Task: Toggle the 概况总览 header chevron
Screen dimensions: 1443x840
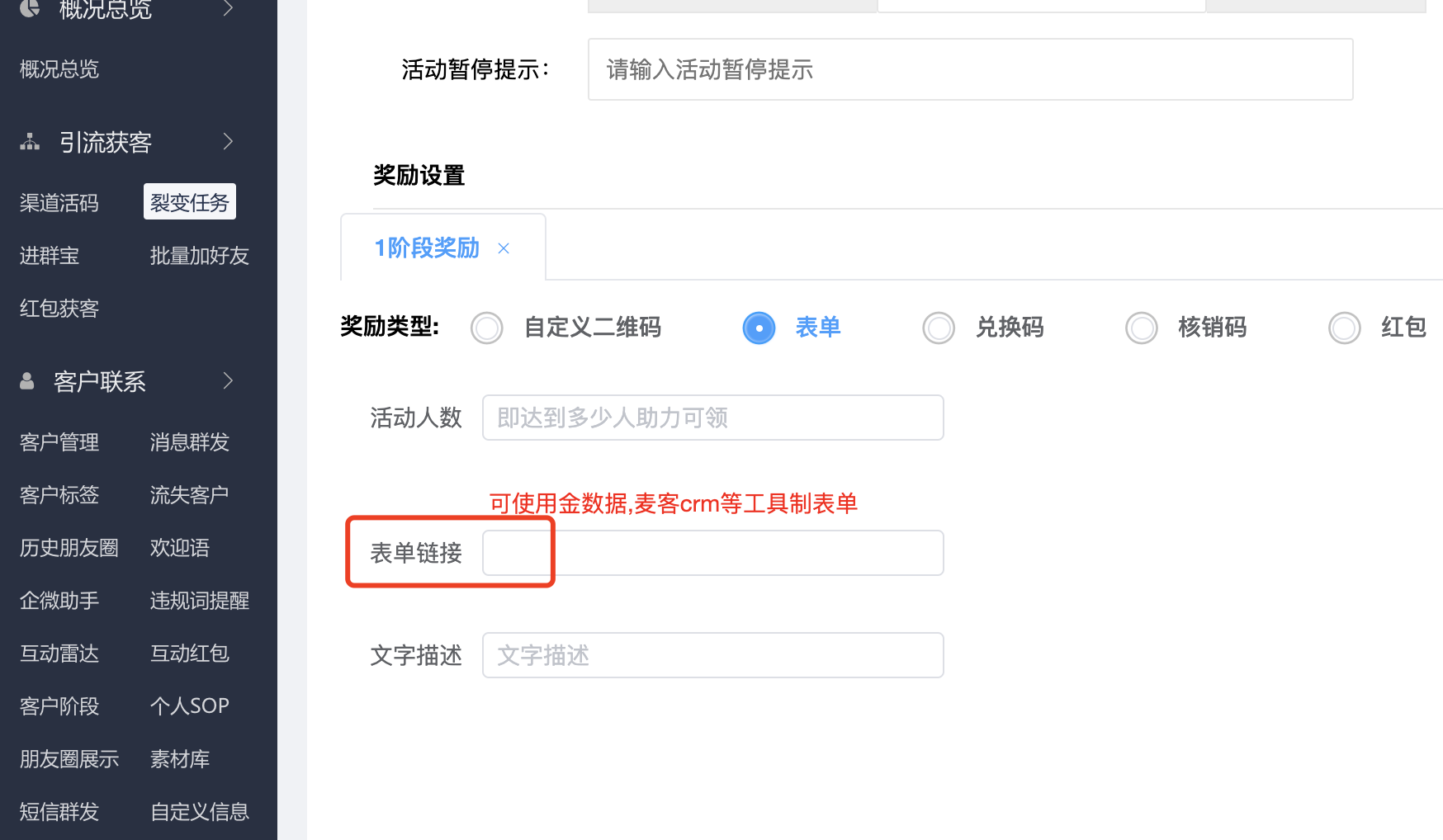Action: 229,8
